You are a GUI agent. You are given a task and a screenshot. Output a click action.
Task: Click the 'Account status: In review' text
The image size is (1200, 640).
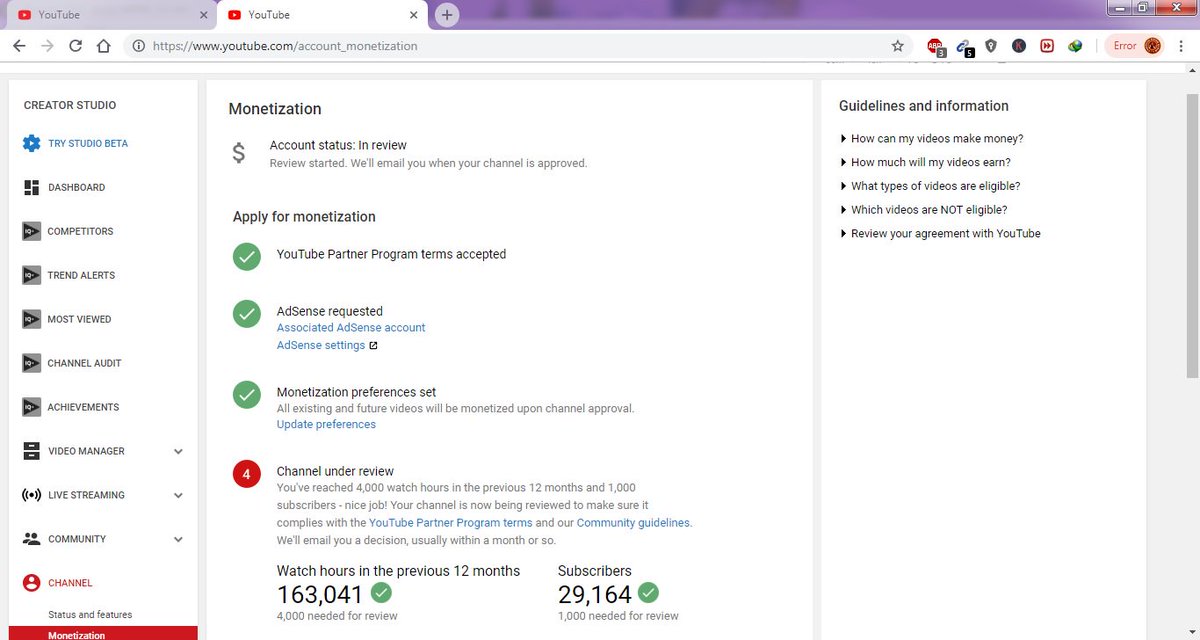[x=338, y=145]
